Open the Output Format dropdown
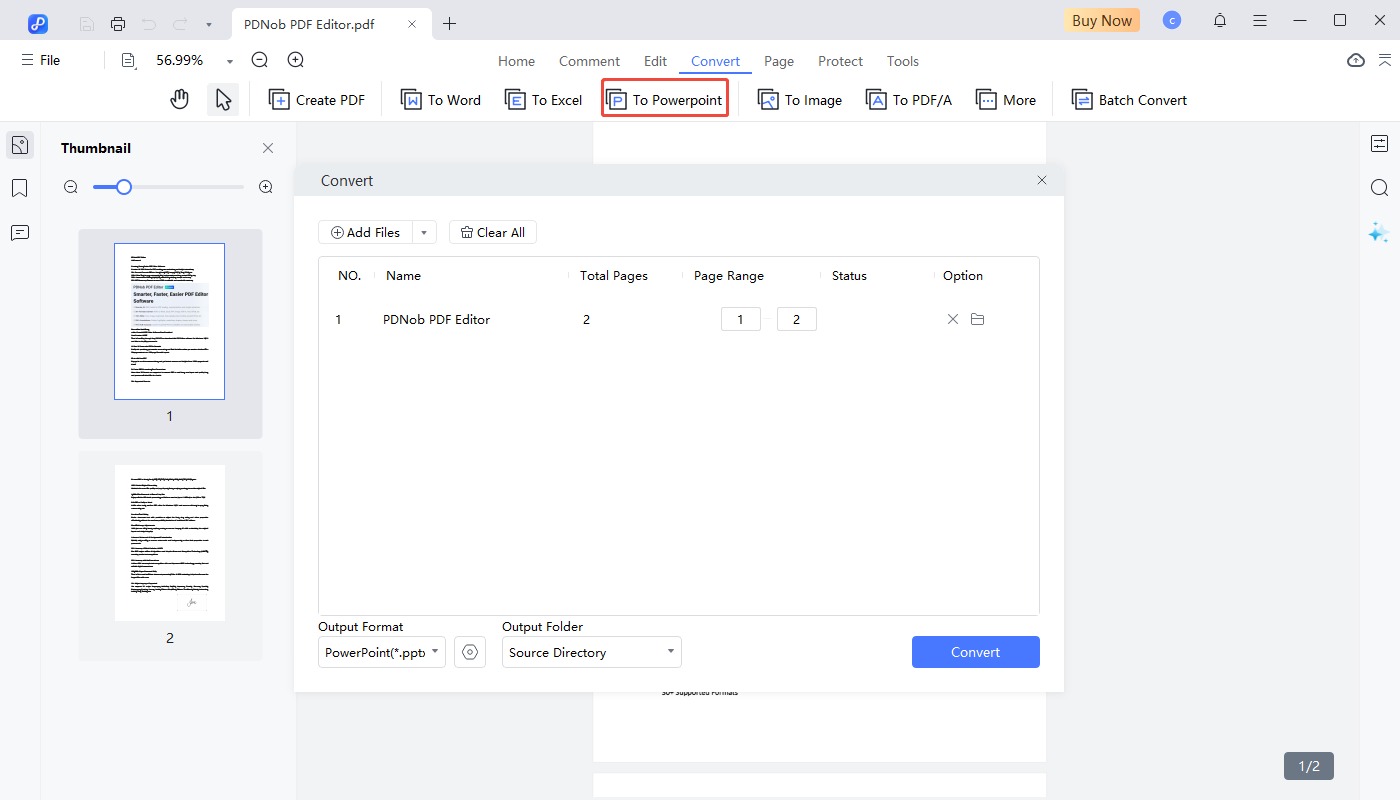Screen dimensions: 1400x800 click(x=382, y=652)
